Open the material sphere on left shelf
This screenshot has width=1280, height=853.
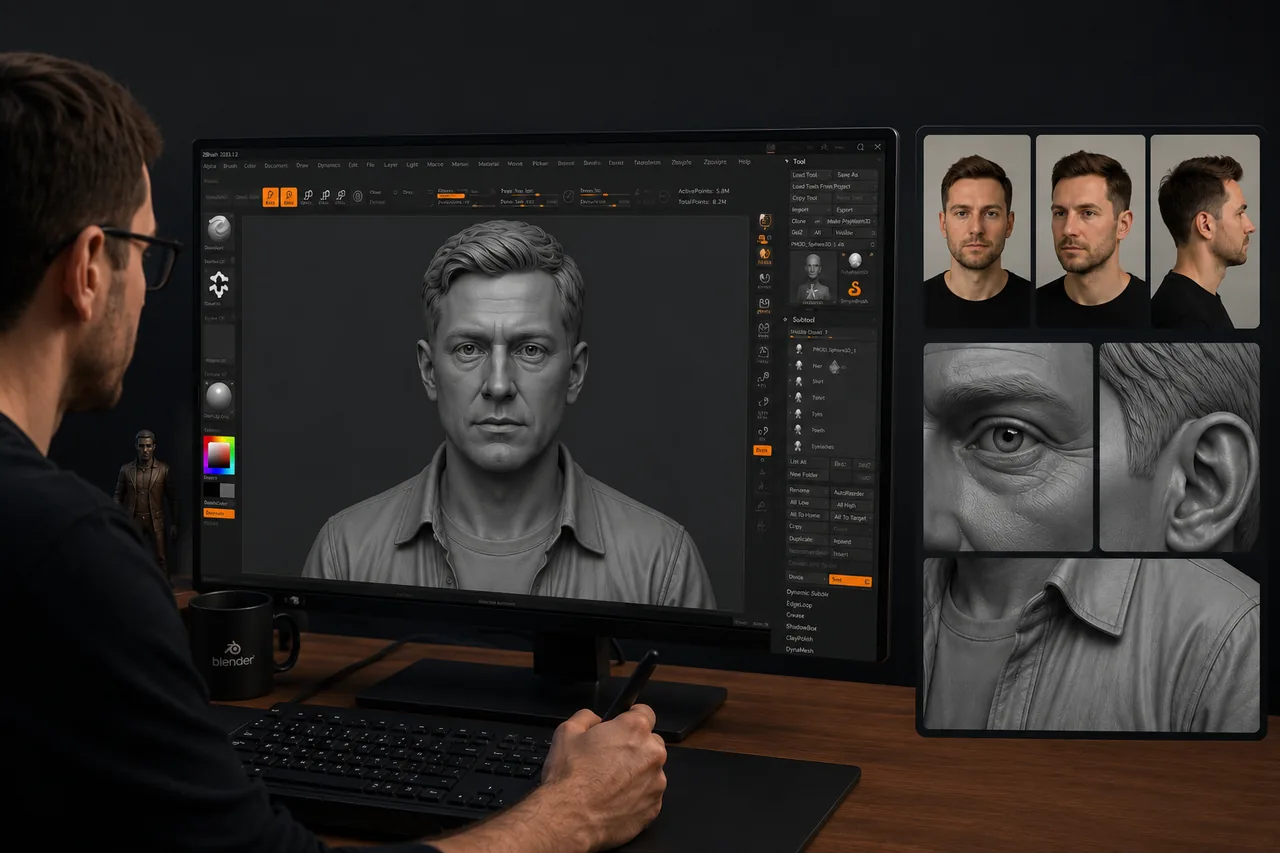click(219, 396)
